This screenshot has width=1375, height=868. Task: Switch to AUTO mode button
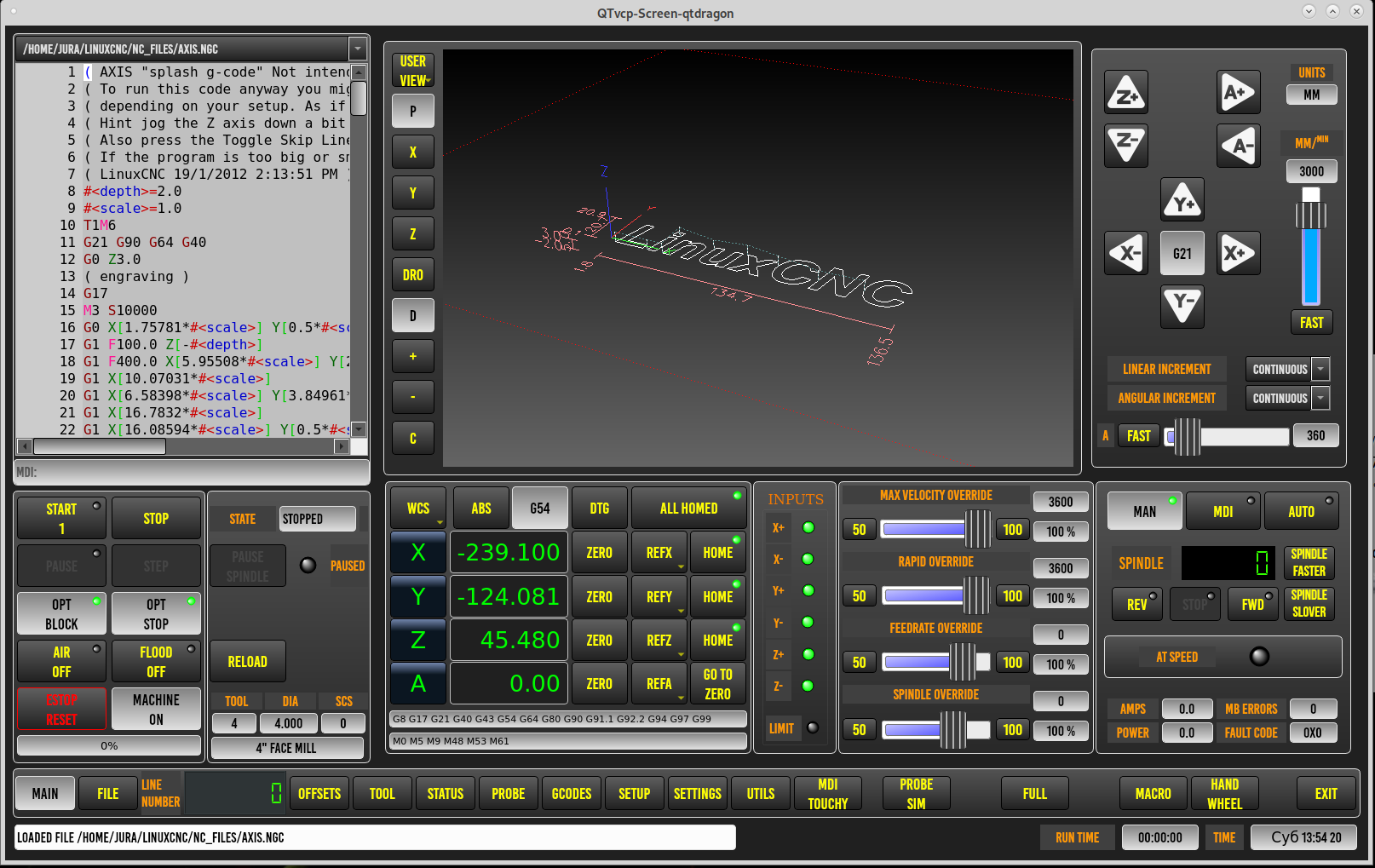point(1301,511)
